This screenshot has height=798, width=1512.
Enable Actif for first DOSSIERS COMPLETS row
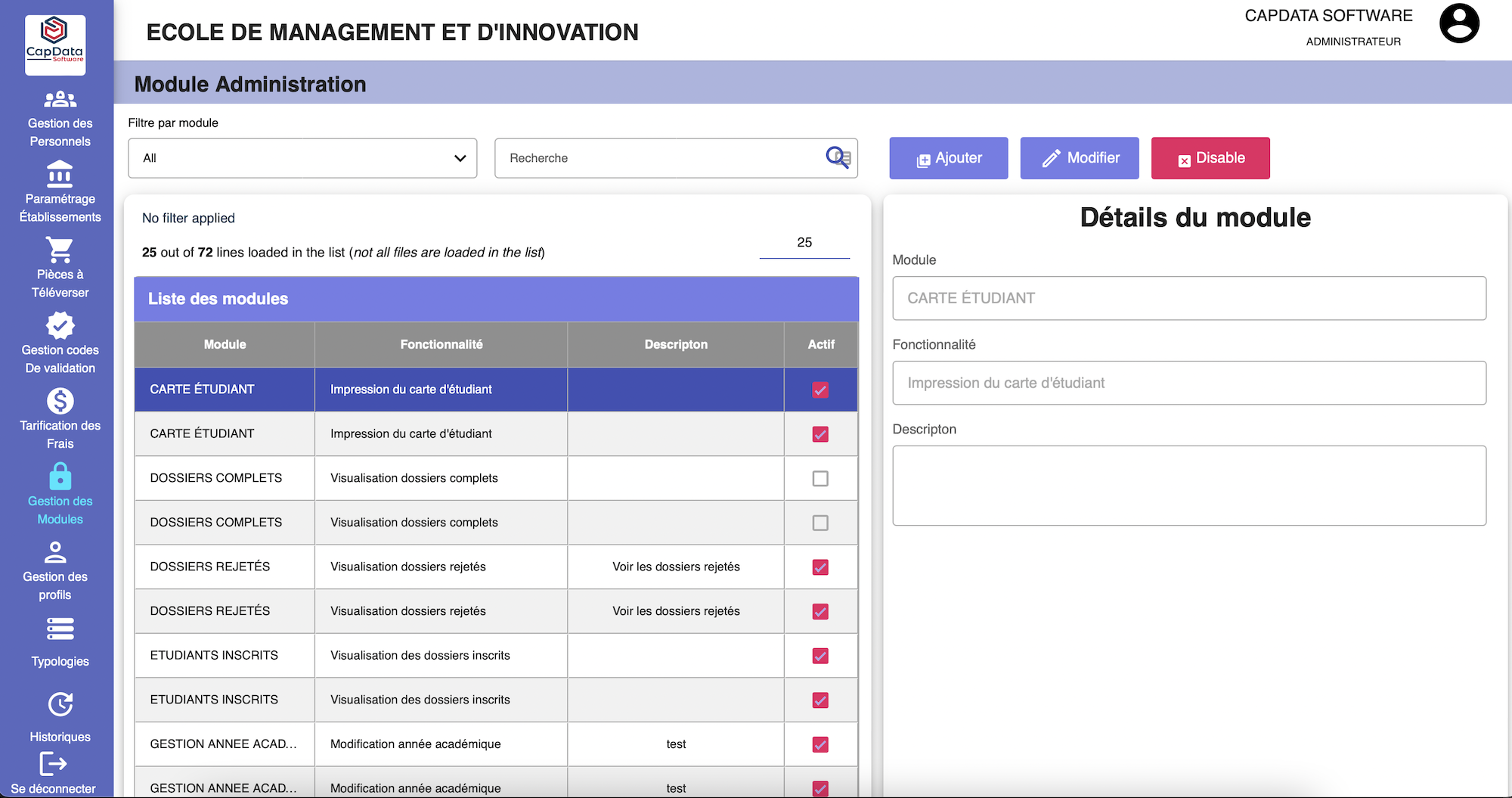click(x=820, y=478)
